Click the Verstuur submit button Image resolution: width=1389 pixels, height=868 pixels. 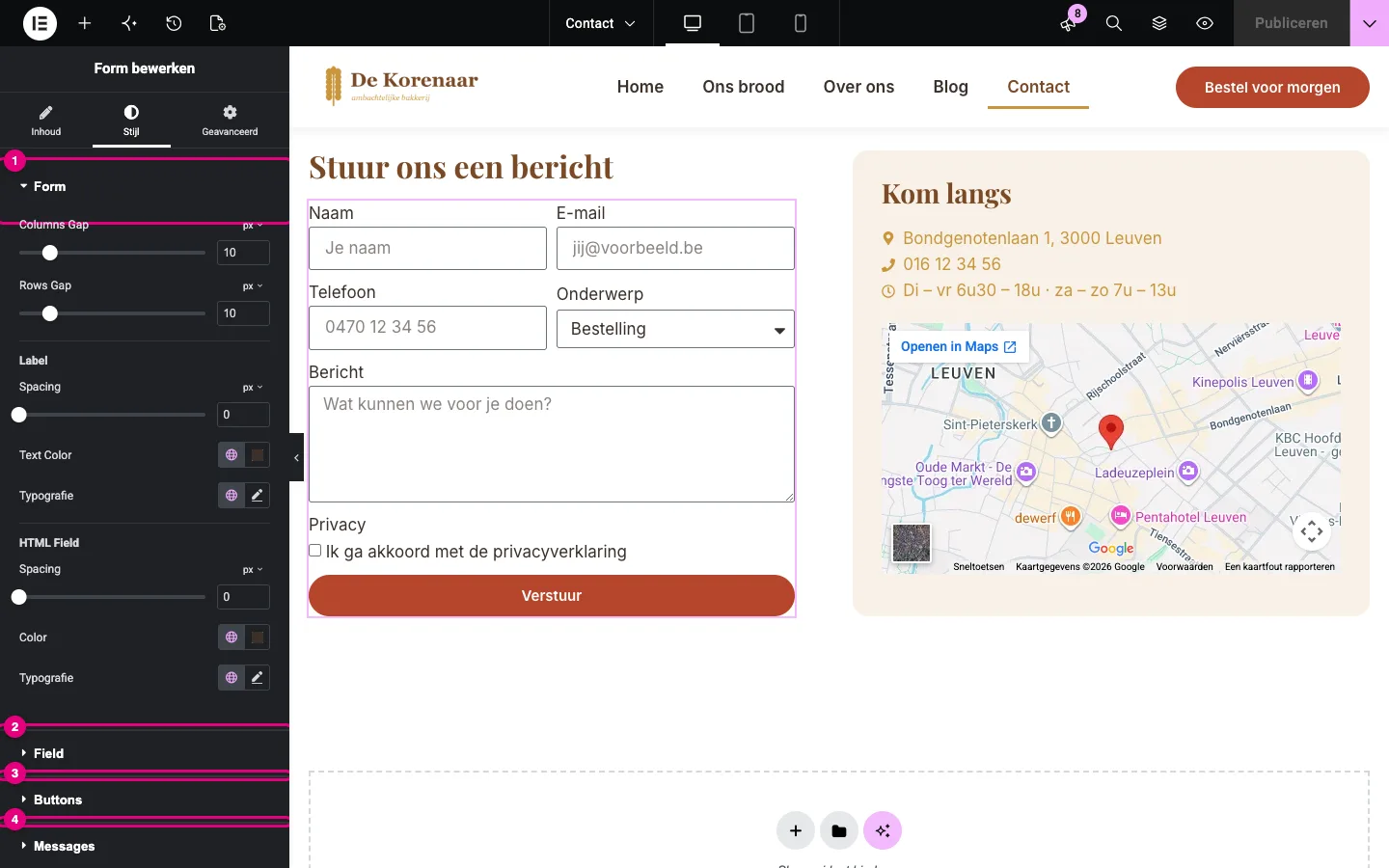(552, 595)
